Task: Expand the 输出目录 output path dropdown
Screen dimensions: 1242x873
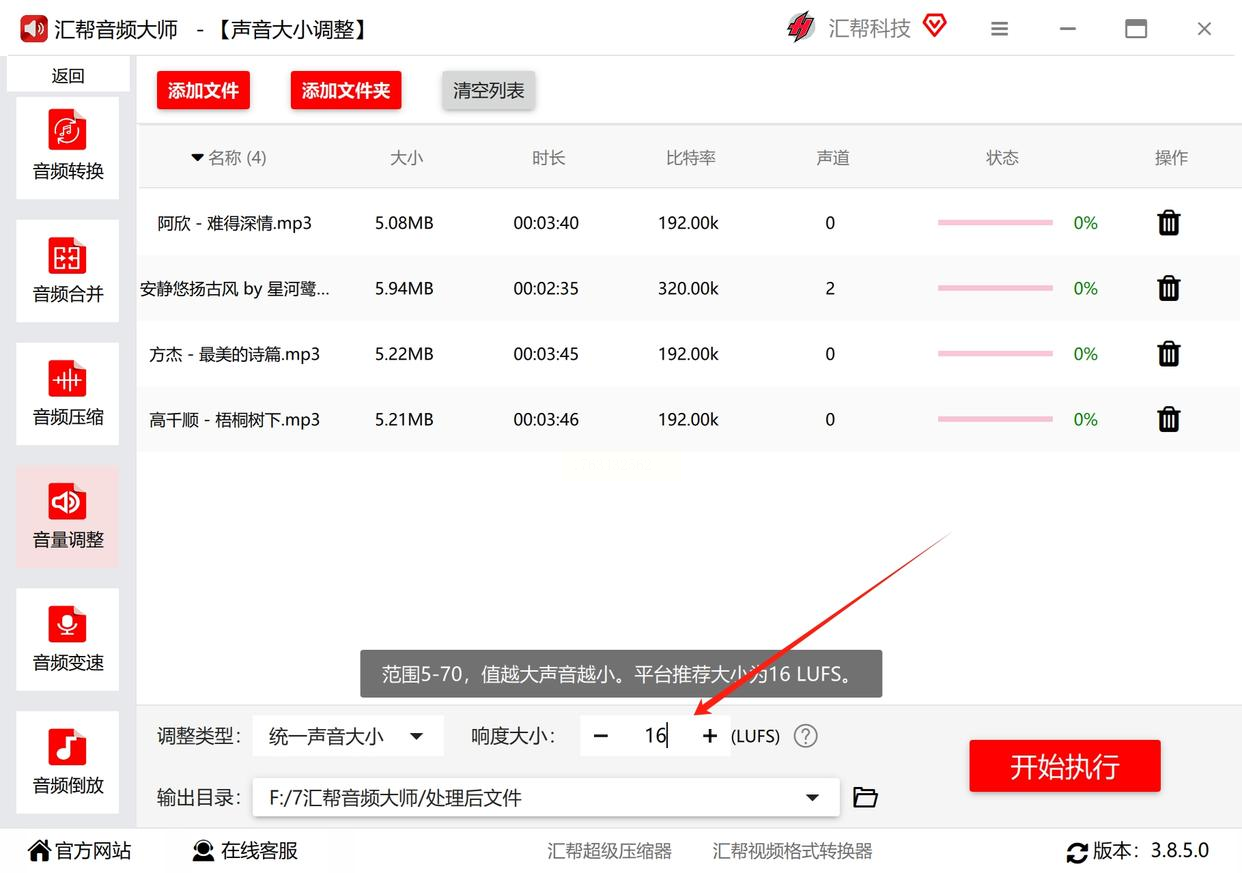Action: point(812,798)
